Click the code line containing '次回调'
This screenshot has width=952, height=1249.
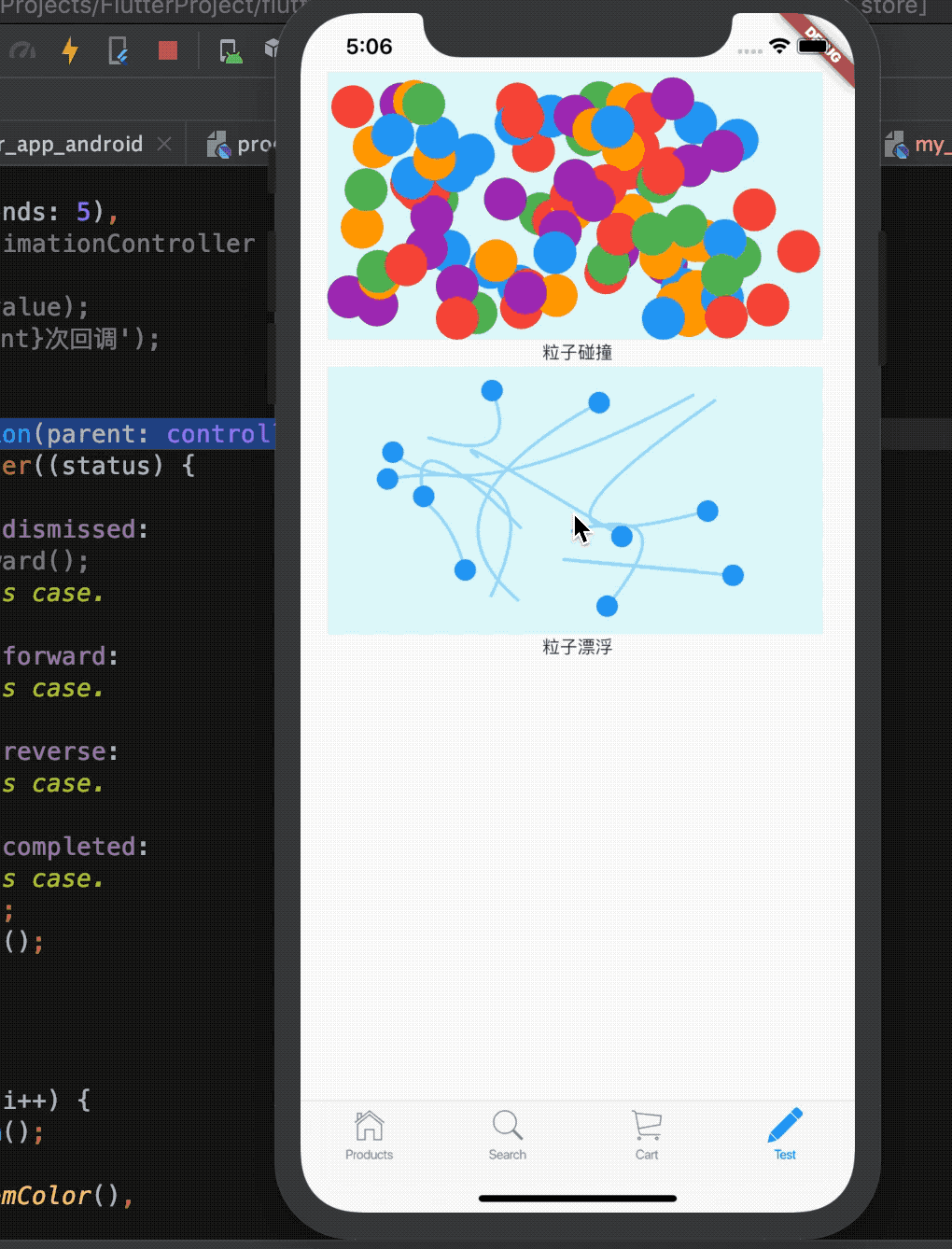tap(80, 339)
